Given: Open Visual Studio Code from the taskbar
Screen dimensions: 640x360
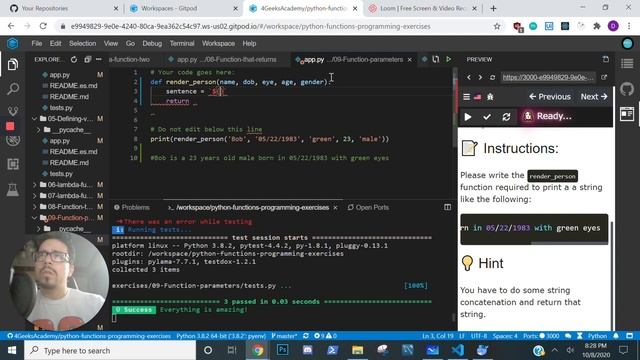Looking at the screenshot, I should tap(458, 350).
